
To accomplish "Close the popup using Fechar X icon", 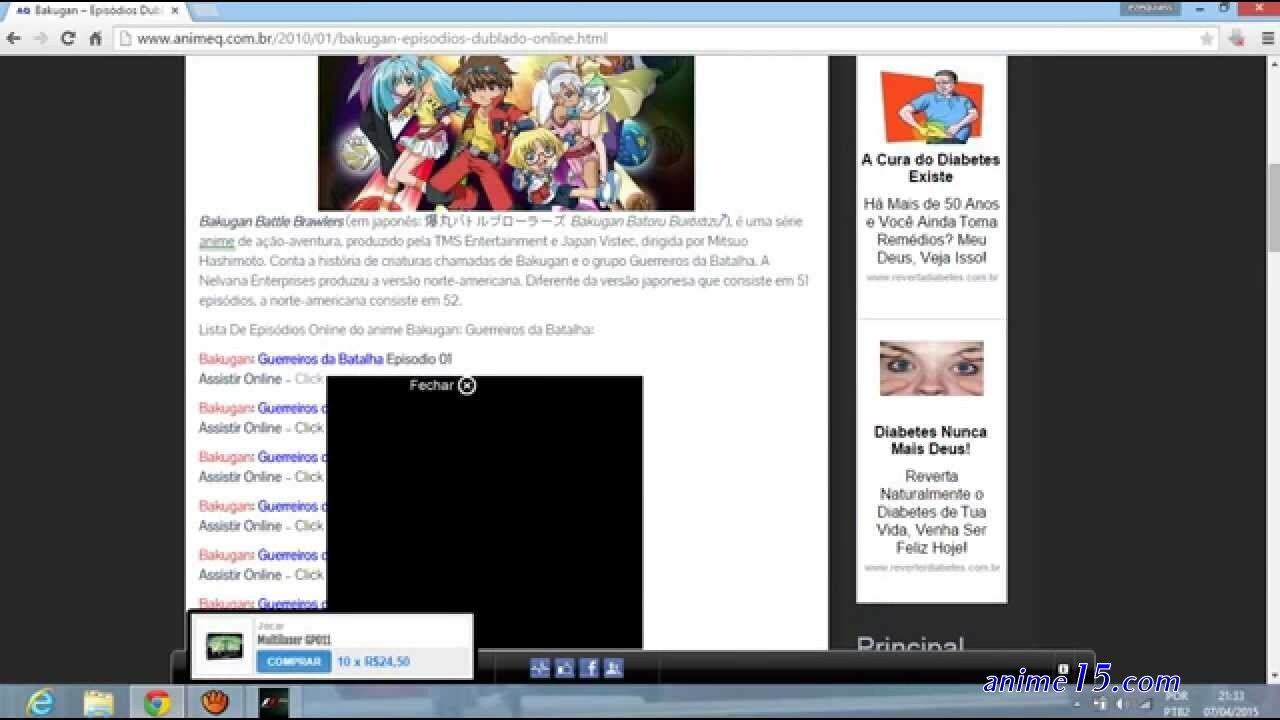I will pos(467,385).
